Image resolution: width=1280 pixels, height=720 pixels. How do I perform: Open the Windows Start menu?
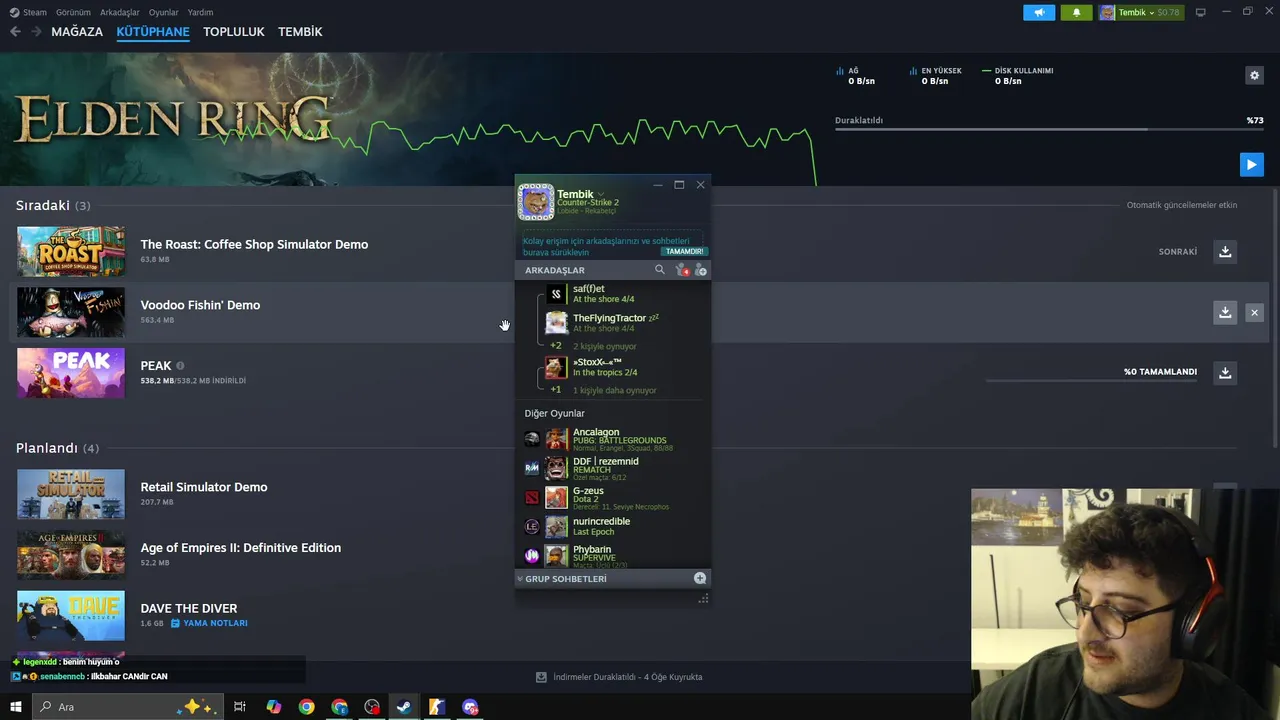click(x=15, y=707)
